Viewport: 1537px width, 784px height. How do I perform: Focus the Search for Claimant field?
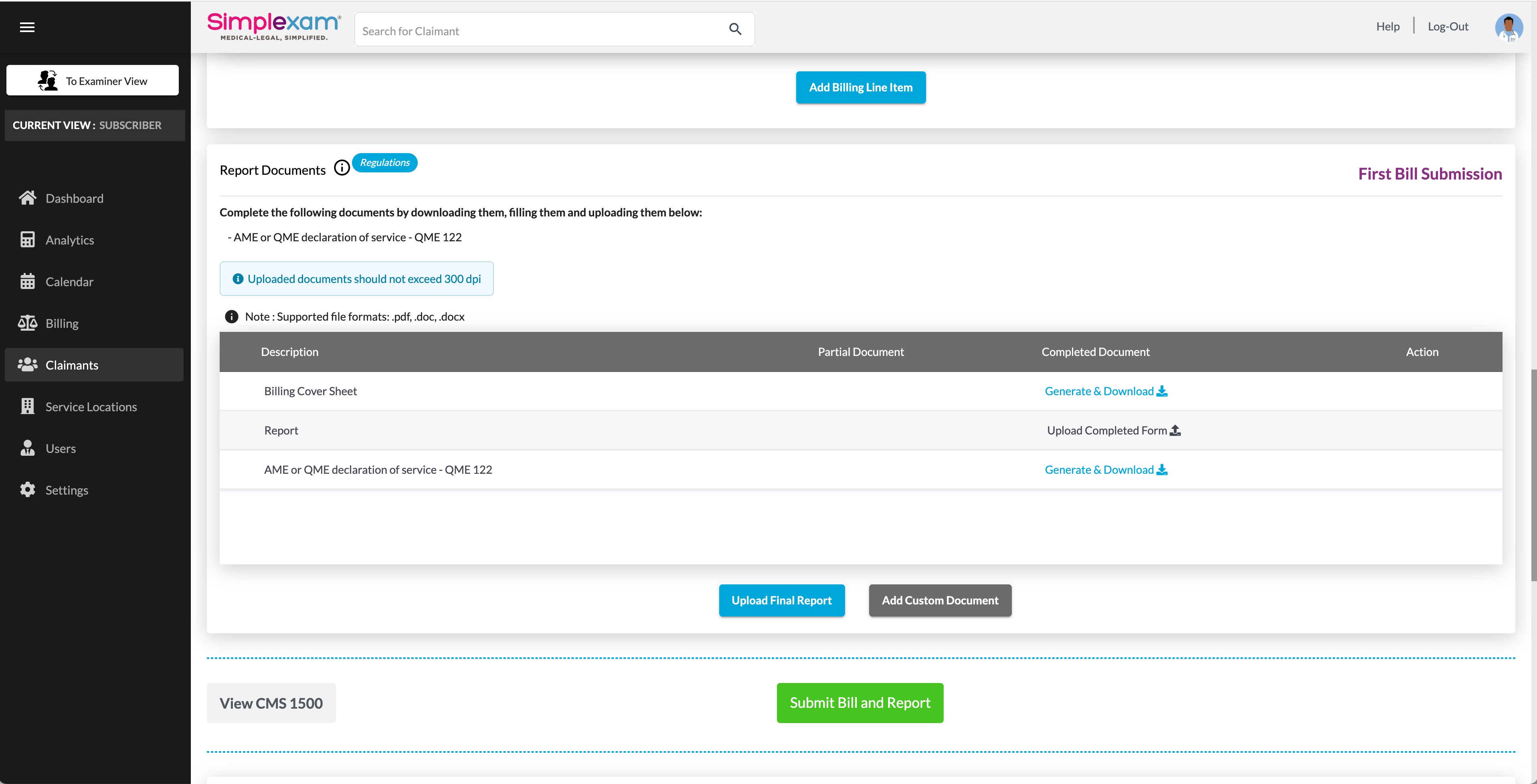pos(537,30)
